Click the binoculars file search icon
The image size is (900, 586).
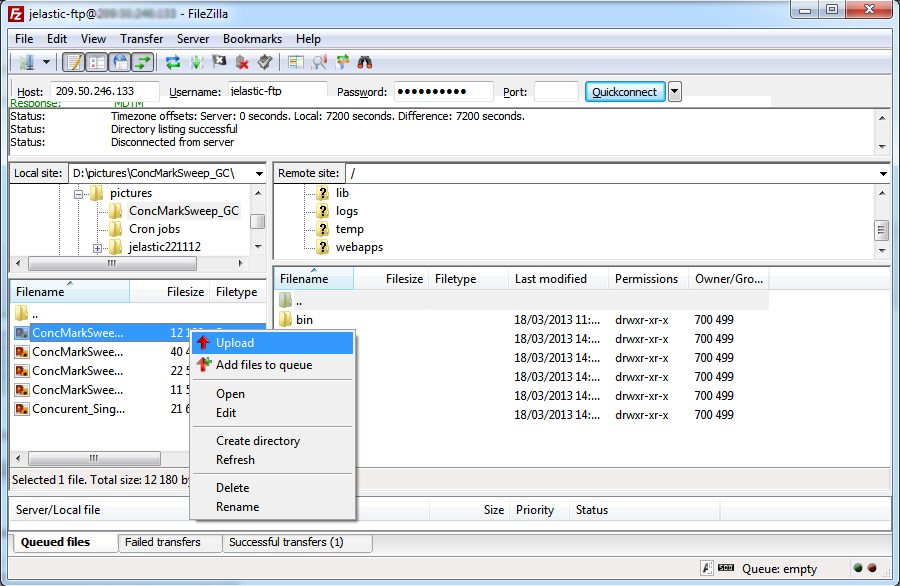[365, 62]
